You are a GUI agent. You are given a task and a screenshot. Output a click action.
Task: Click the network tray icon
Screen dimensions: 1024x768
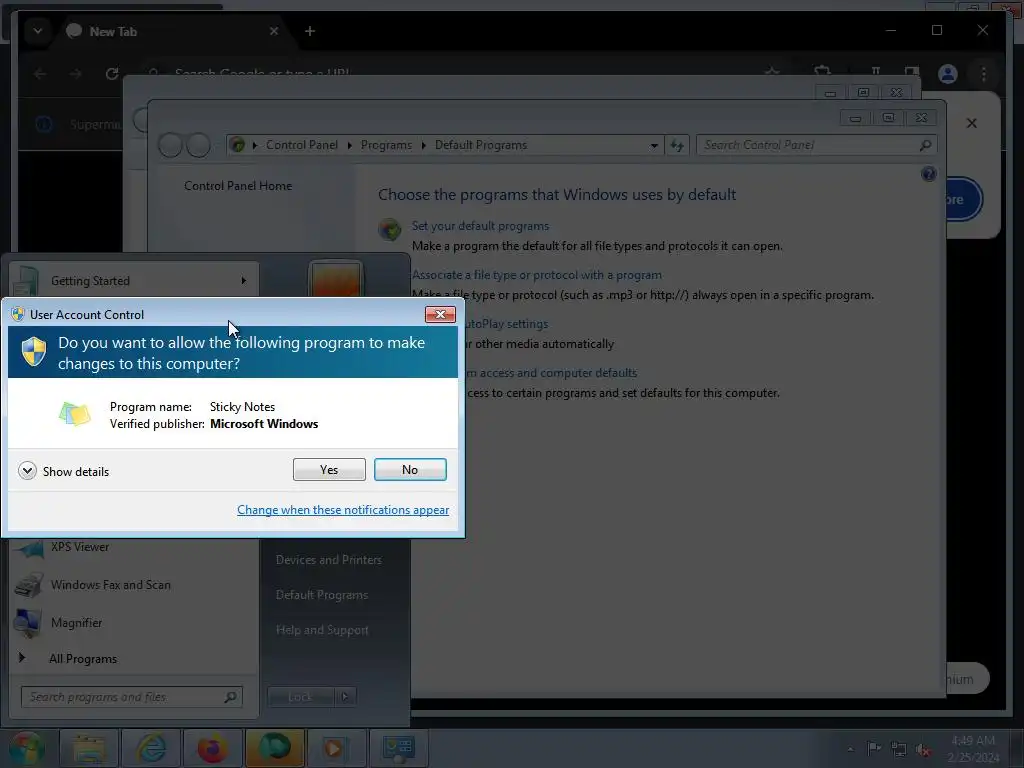899,749
